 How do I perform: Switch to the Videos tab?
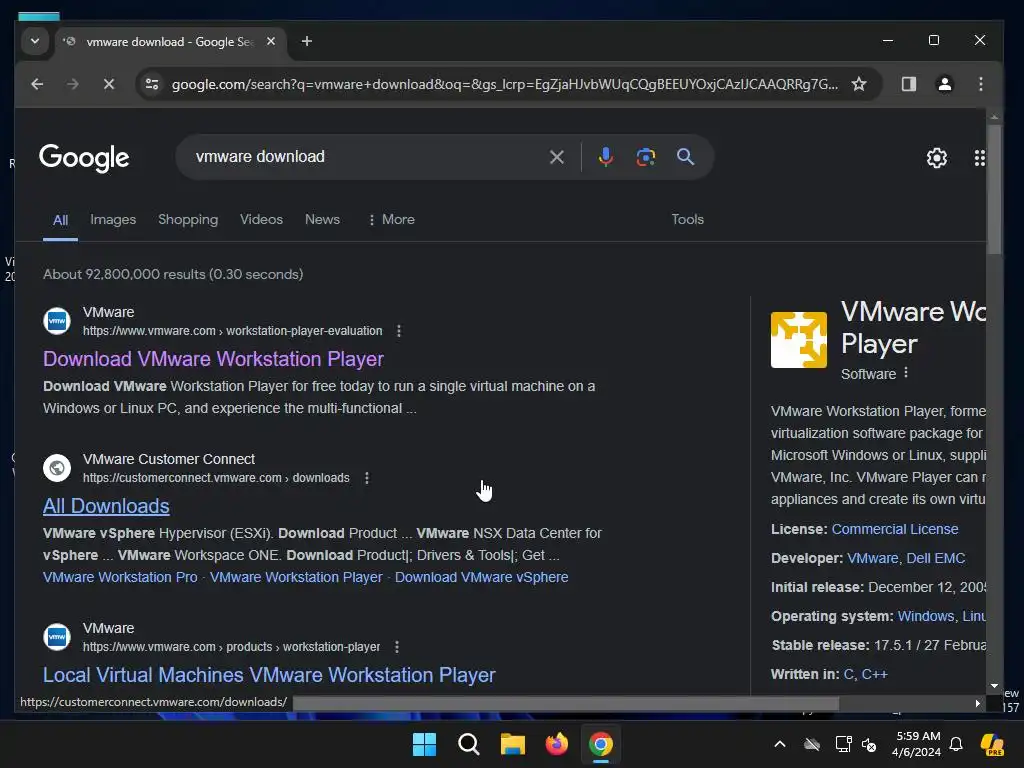pyautogui.click(x=261, y=219)
